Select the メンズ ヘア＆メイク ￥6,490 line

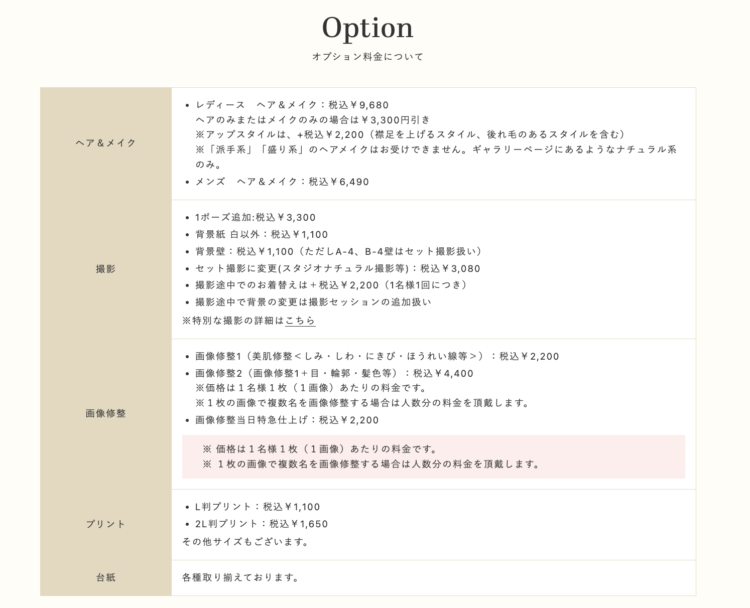(282, 182)
